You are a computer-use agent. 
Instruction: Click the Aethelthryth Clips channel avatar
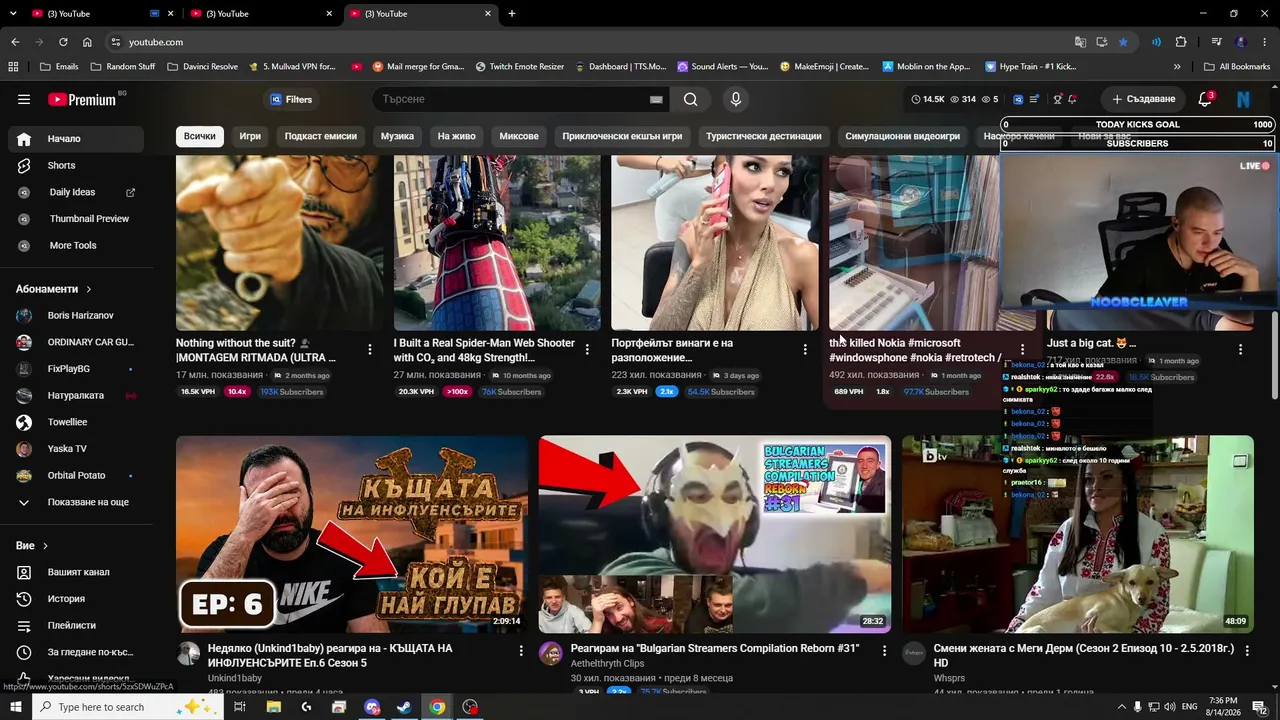click(550, 654)
